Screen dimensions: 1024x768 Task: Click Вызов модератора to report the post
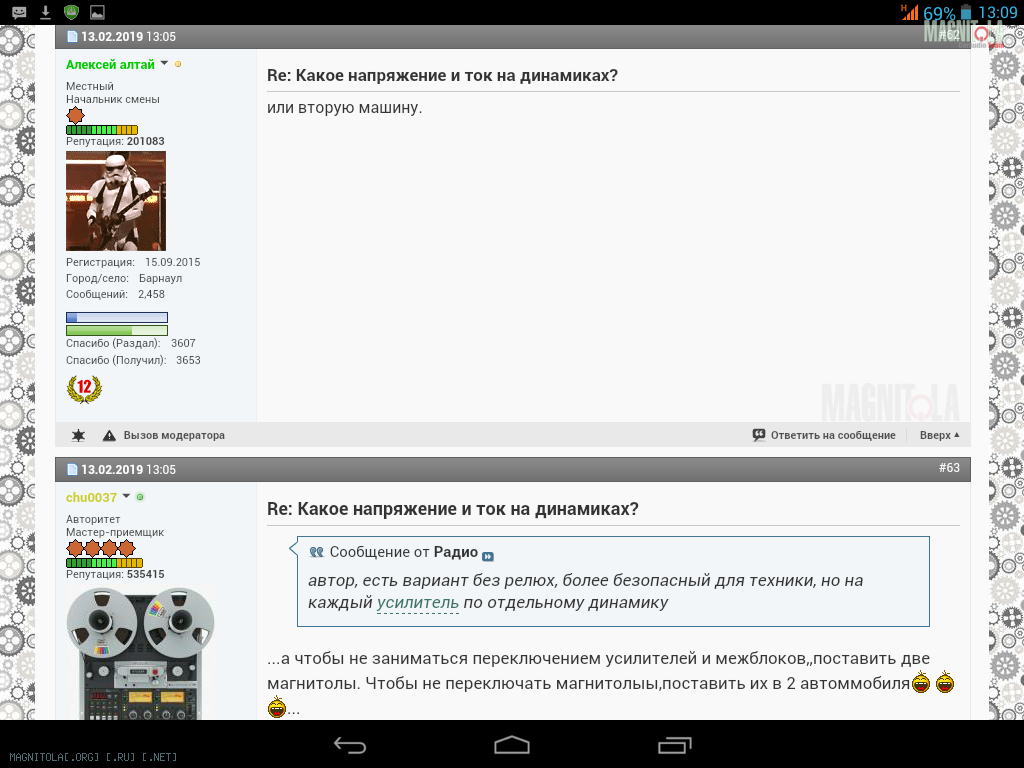pyautogui.click(x=173, y=436)
